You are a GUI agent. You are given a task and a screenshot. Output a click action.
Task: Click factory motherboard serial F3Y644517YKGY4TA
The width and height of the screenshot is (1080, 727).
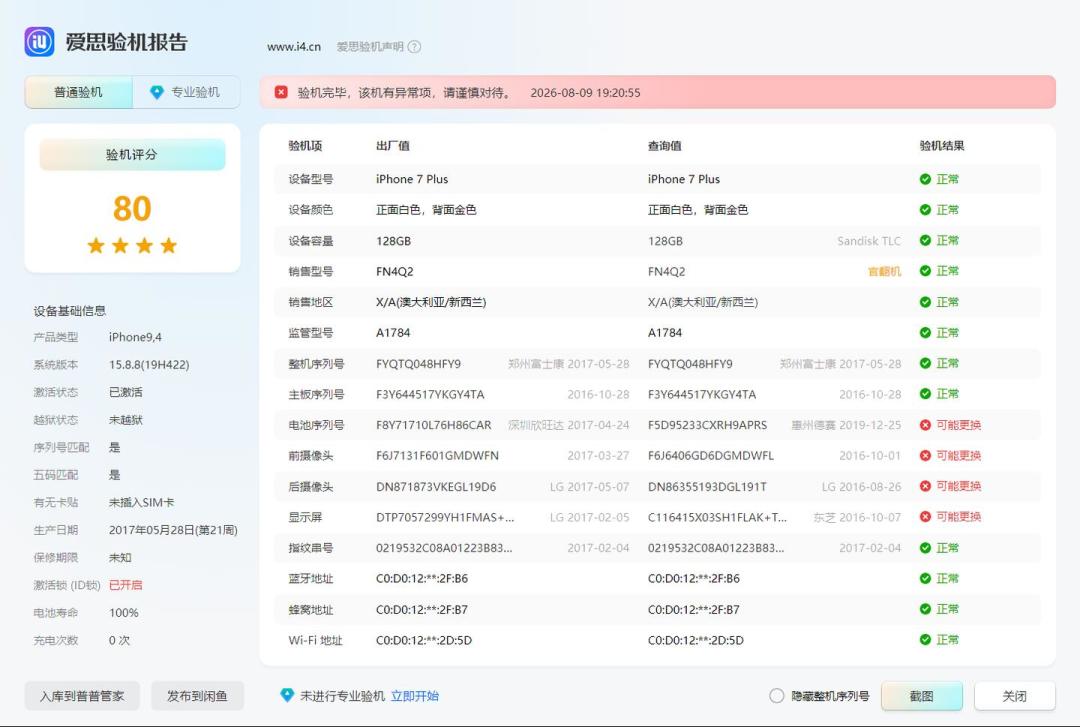[430, 395]
